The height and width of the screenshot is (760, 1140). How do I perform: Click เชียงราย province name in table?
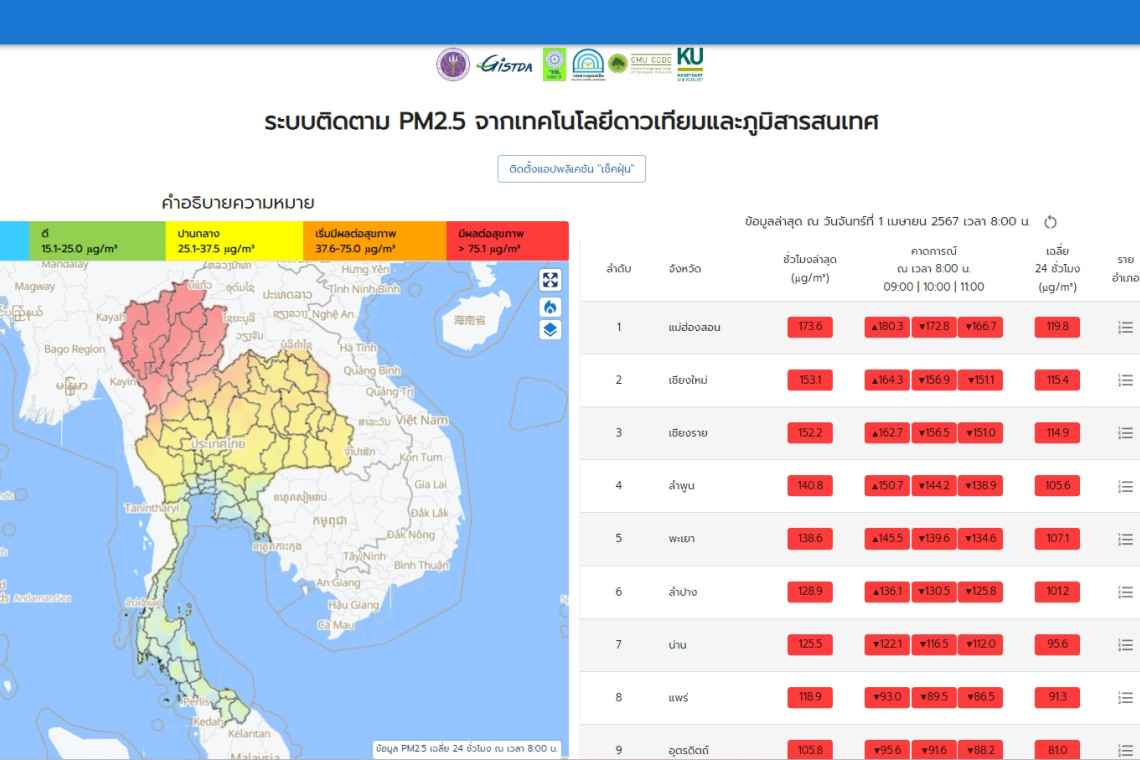(688, 433)
